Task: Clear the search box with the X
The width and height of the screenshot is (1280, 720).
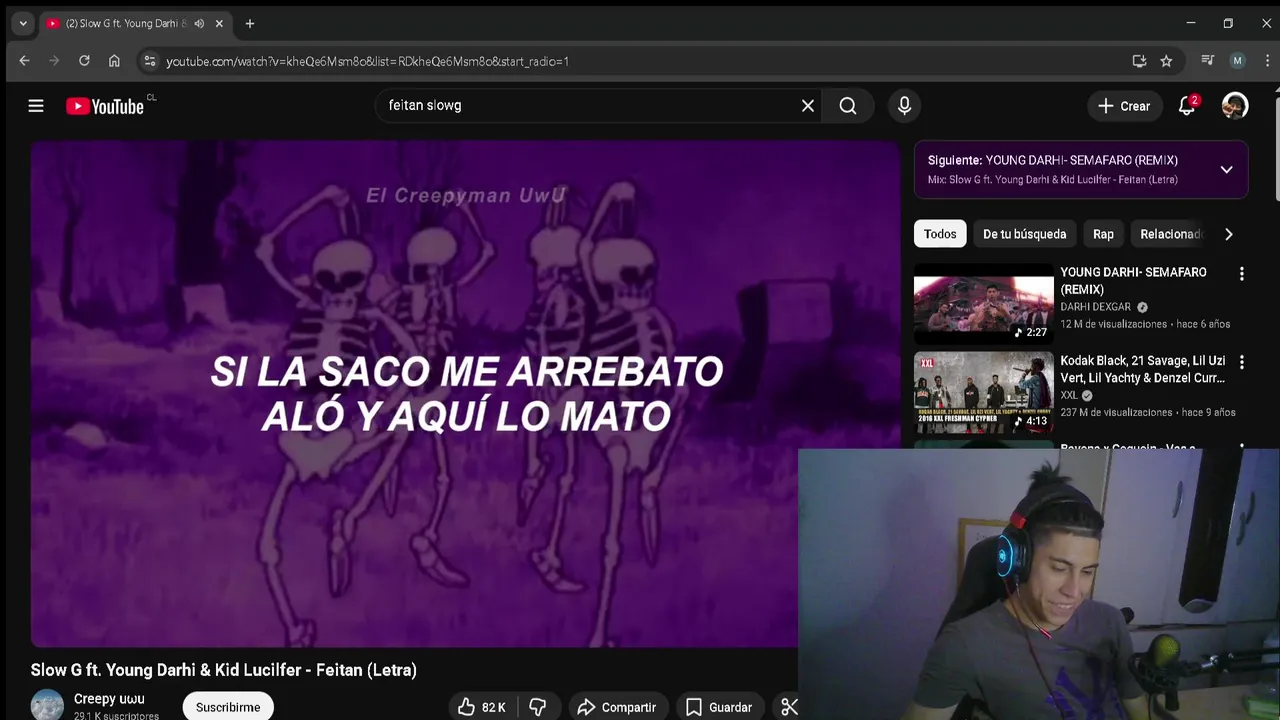Action: (808, 106)
